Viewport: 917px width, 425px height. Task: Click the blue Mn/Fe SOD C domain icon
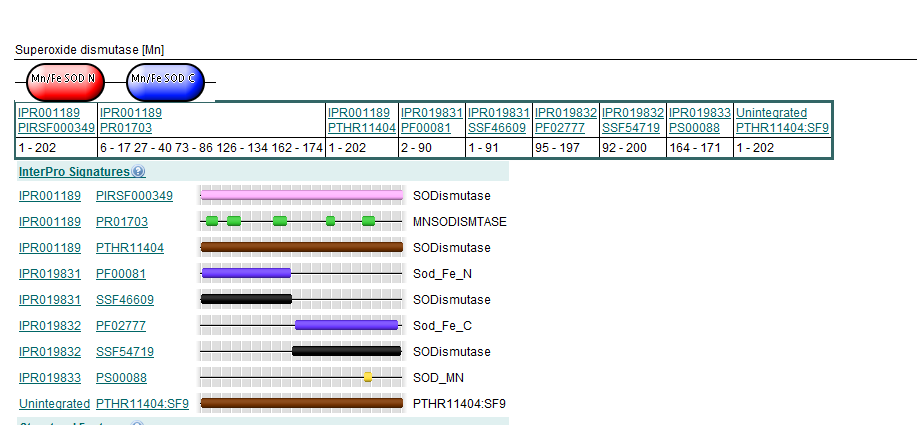click(x=166, y=82)
